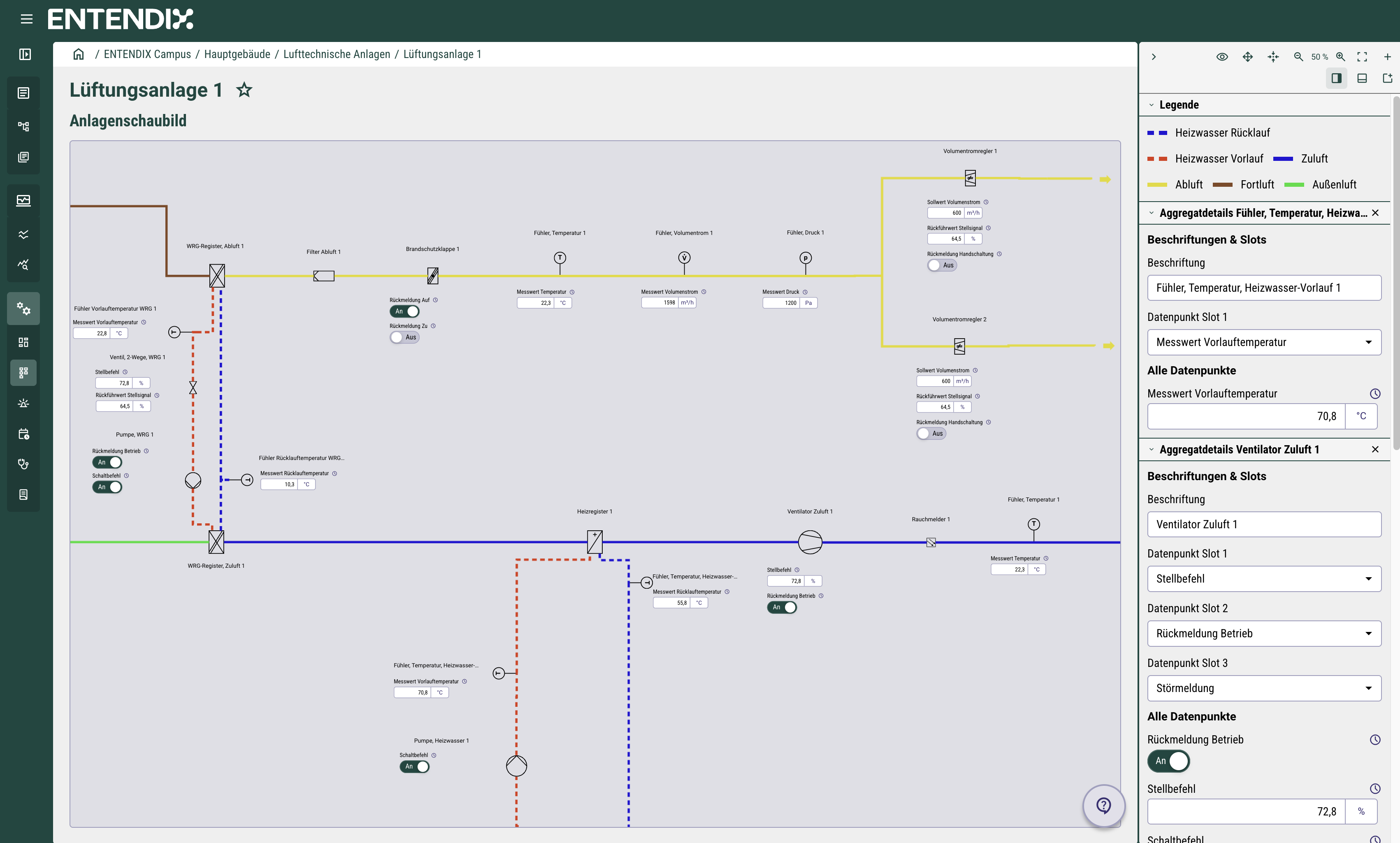
Task: Collapse the Legende section
Action: 1152,105
